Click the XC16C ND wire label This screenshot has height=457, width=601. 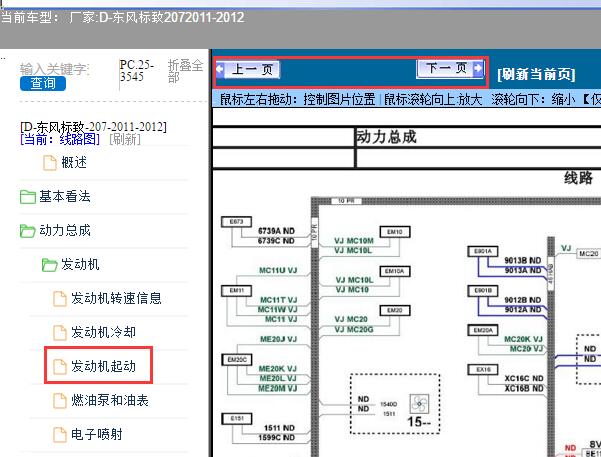coord(524,378)
